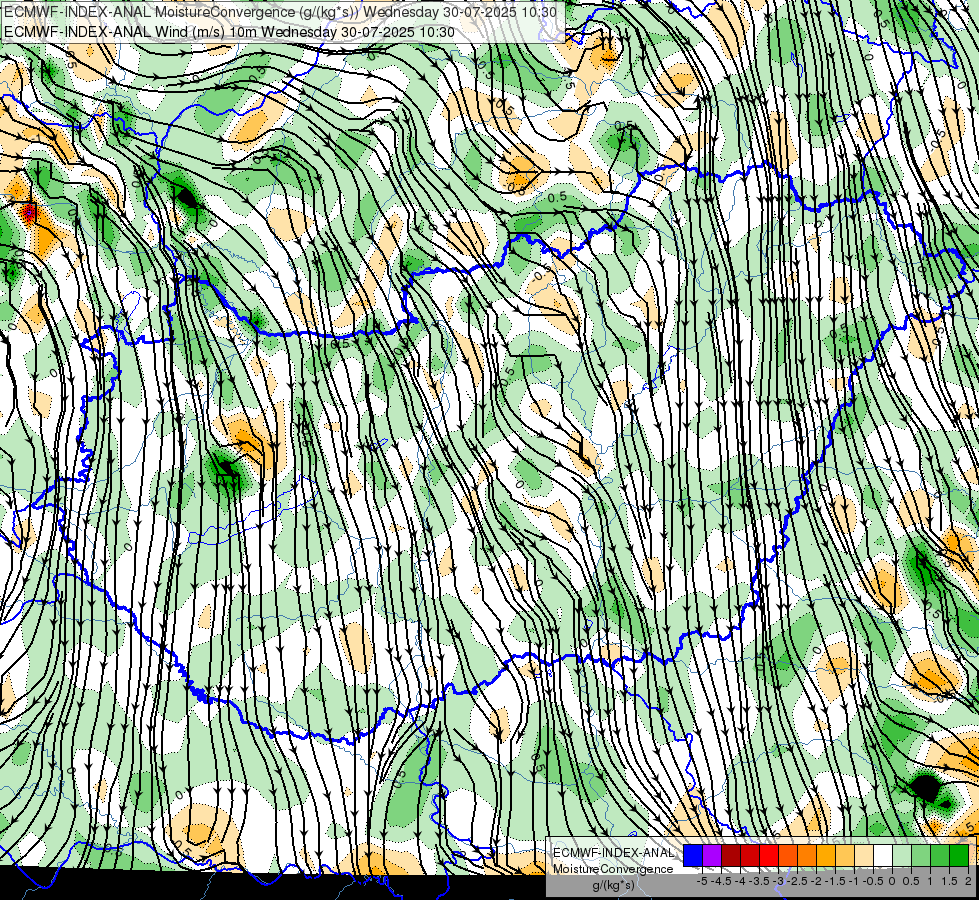Pick the orange-red swatch between -3 and -2.5
The width and height of the screenshot is (979, 900).
click(788, 856)
